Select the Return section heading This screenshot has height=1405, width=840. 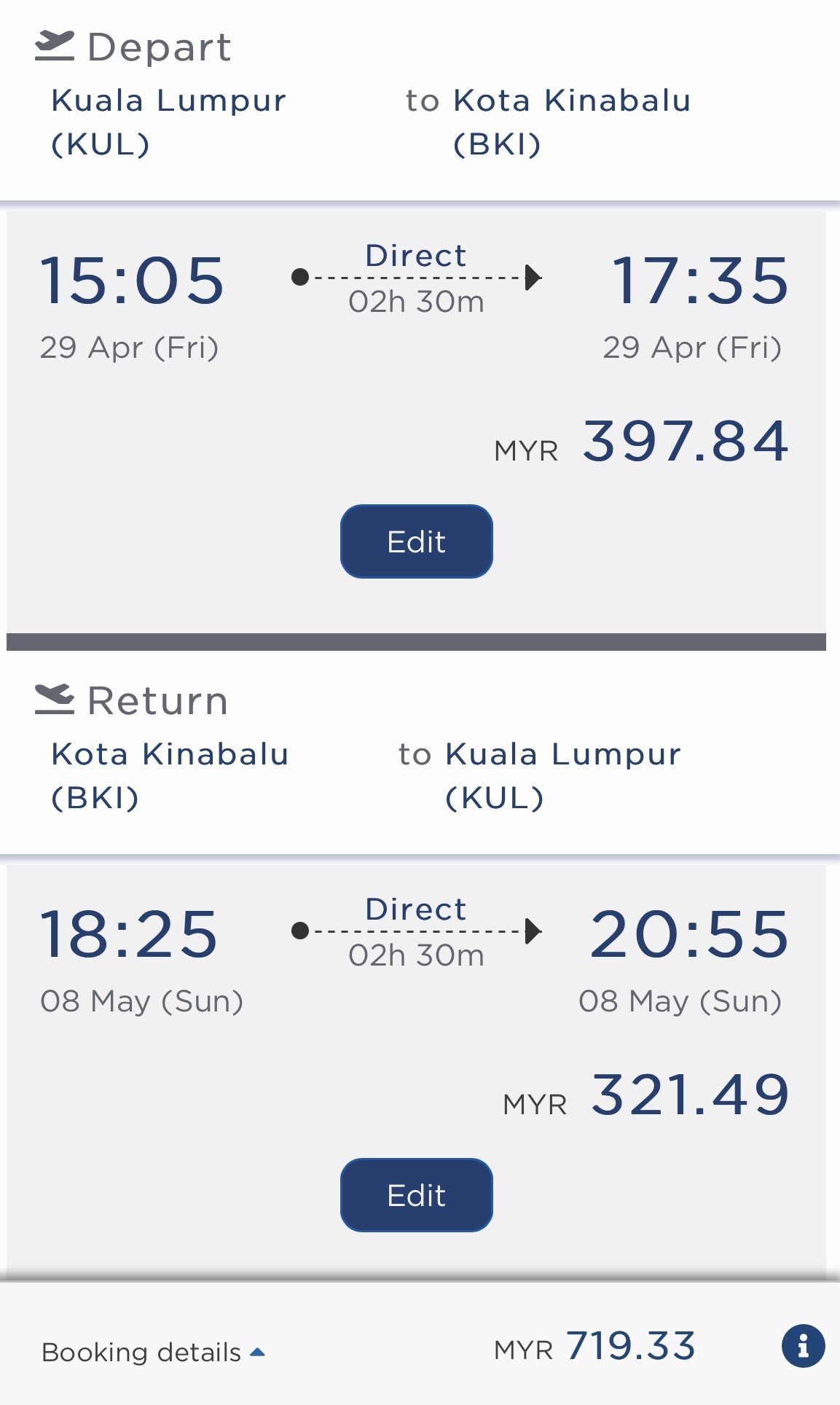click(157, 701)
